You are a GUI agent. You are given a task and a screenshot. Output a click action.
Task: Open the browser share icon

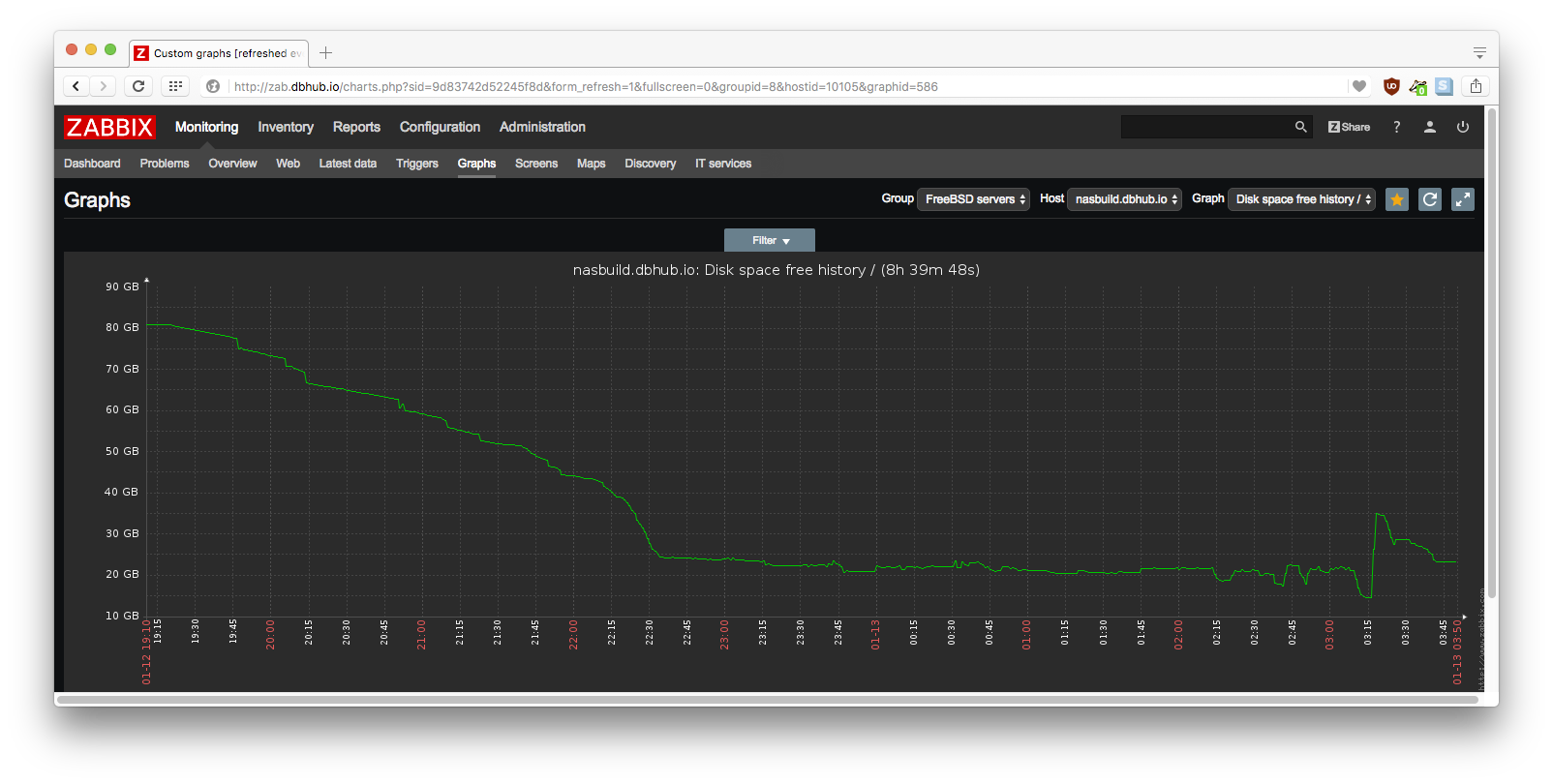pyautogui.click(x=1476, y=86)
